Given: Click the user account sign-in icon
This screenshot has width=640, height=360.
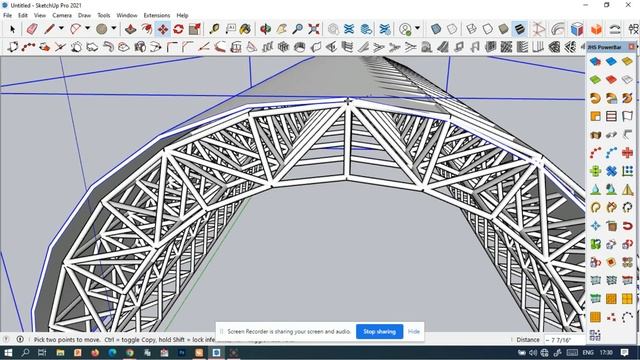Looking at the screenshot, I should click(405, 29).
